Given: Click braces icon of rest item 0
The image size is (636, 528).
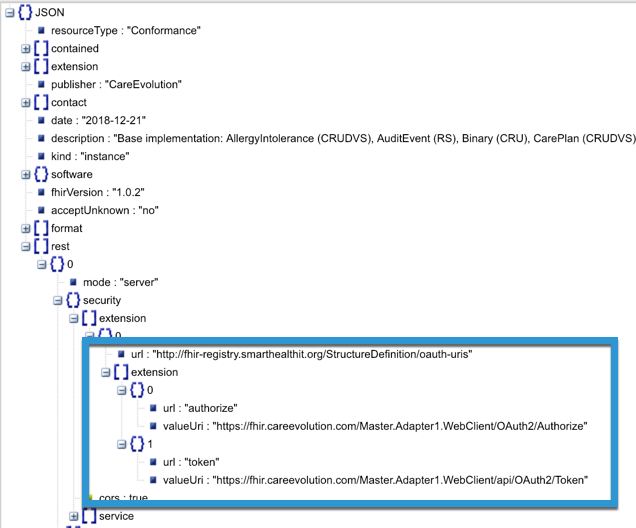Looking at the screenshot, I should click(x=57, y=264).
